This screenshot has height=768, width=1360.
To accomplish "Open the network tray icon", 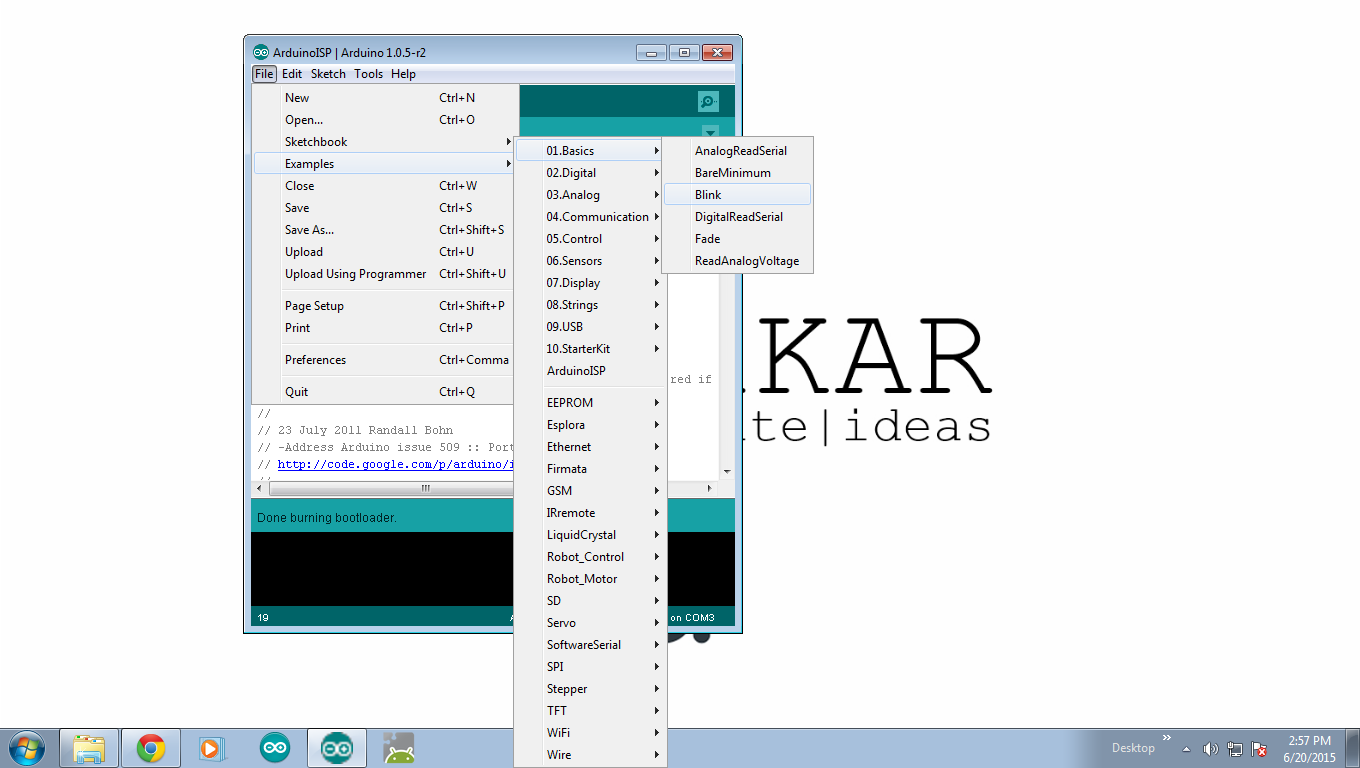I will [1235, 748].
